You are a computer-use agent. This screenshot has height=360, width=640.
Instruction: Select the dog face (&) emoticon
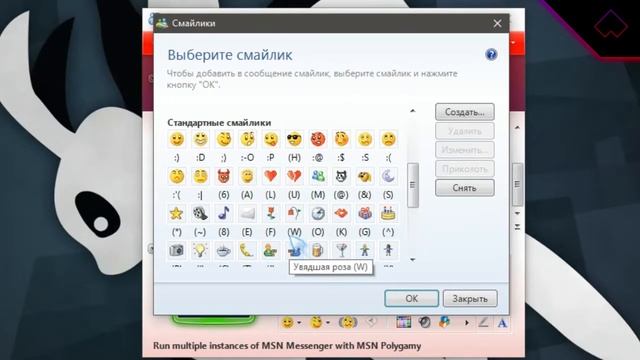pos(365,176)
